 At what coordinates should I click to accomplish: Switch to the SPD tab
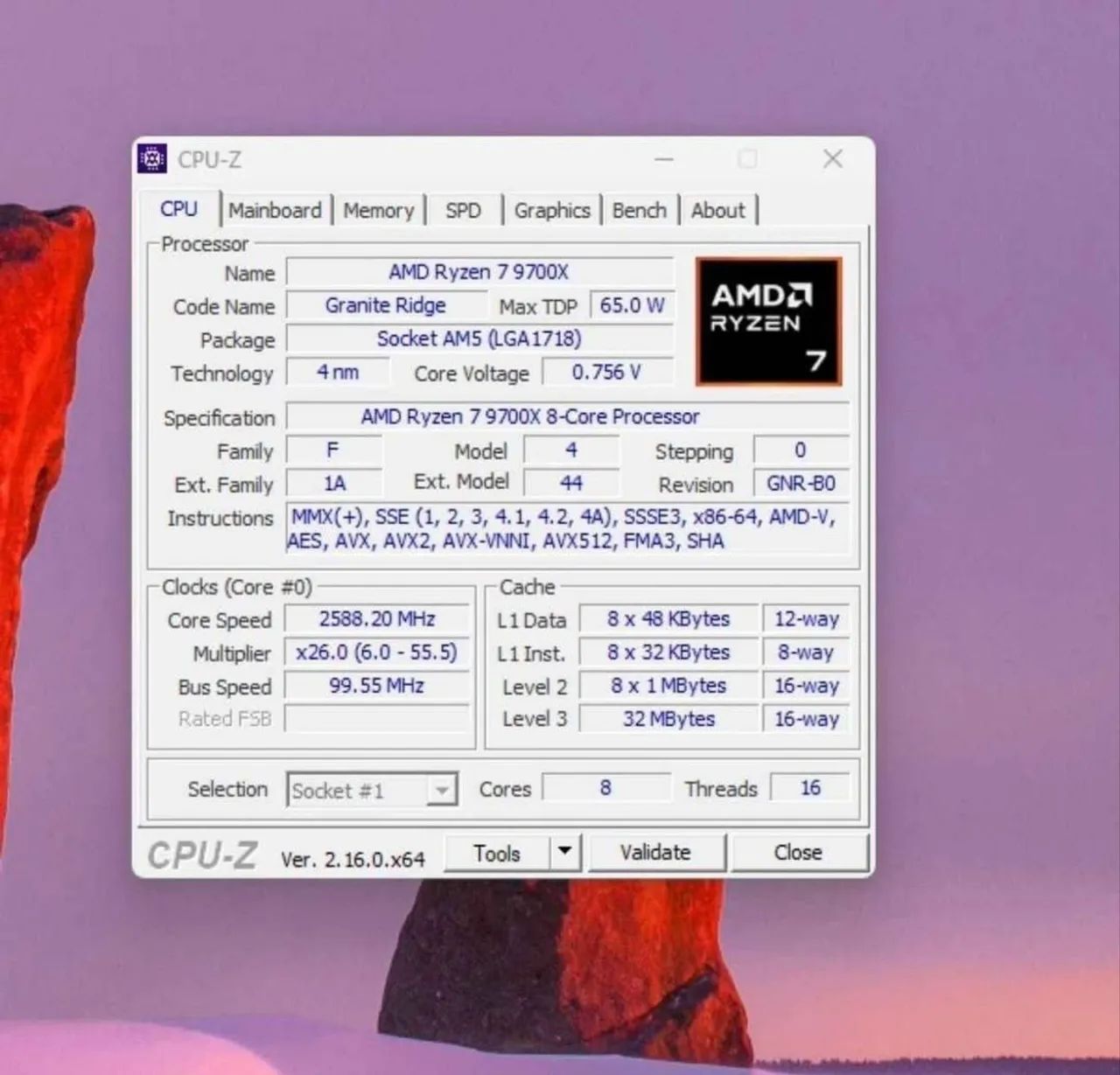click(x=463, y=211)
